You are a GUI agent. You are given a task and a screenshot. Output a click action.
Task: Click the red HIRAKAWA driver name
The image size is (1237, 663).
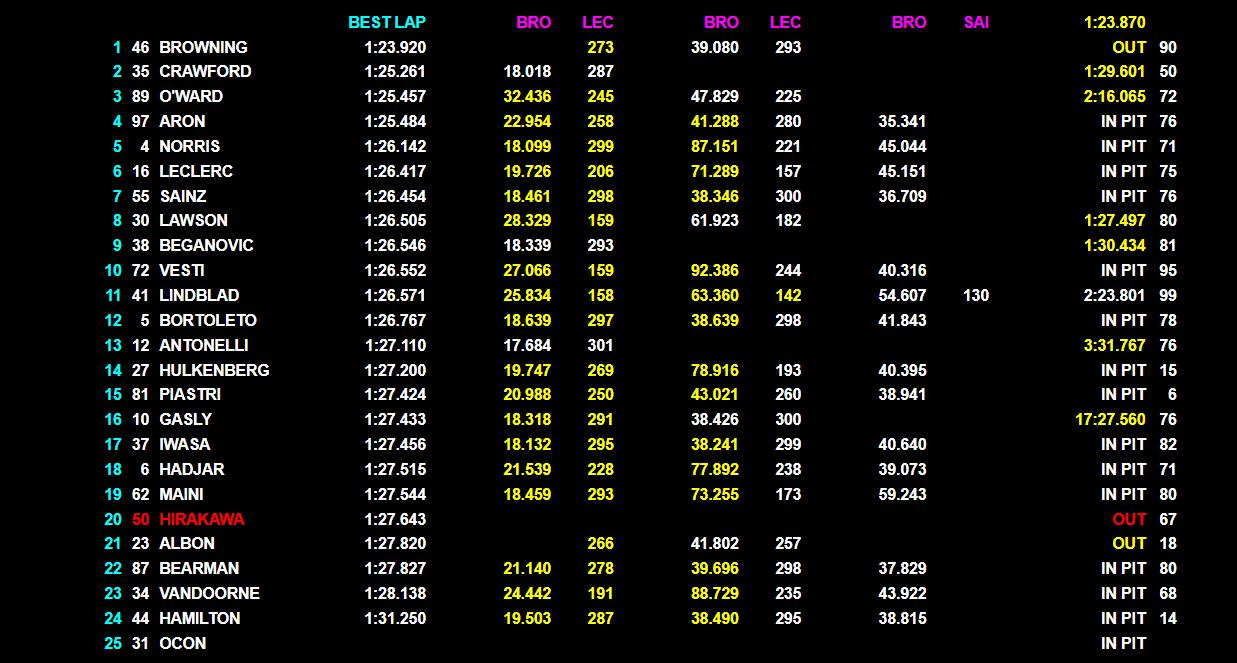(x=201, y=519)
